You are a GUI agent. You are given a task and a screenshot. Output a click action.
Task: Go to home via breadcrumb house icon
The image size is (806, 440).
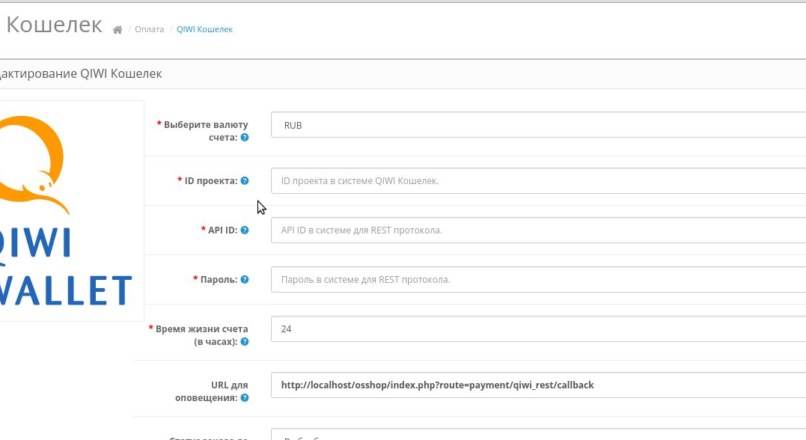[x=118, y=29]
